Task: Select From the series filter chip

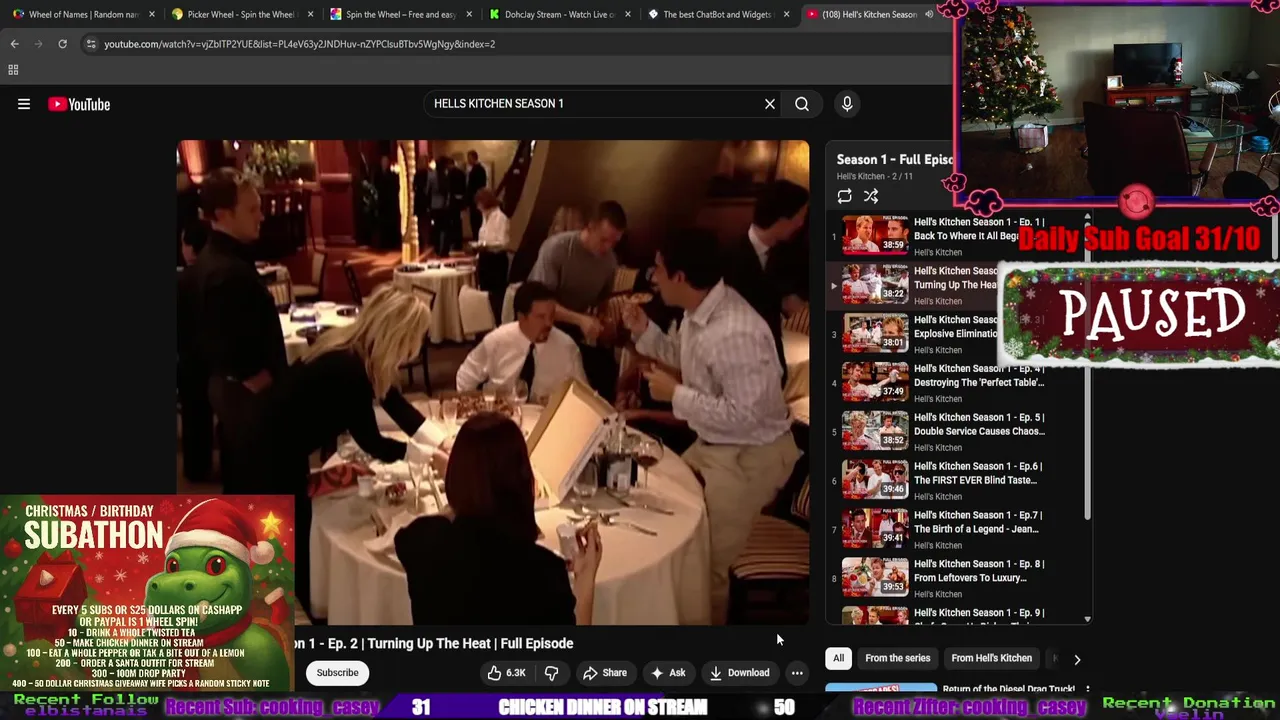Action: (x=897, y=658)
